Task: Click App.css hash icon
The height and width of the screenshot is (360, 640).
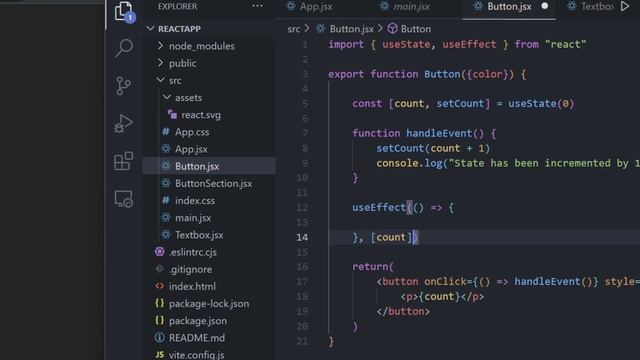Action: point(166,132)
